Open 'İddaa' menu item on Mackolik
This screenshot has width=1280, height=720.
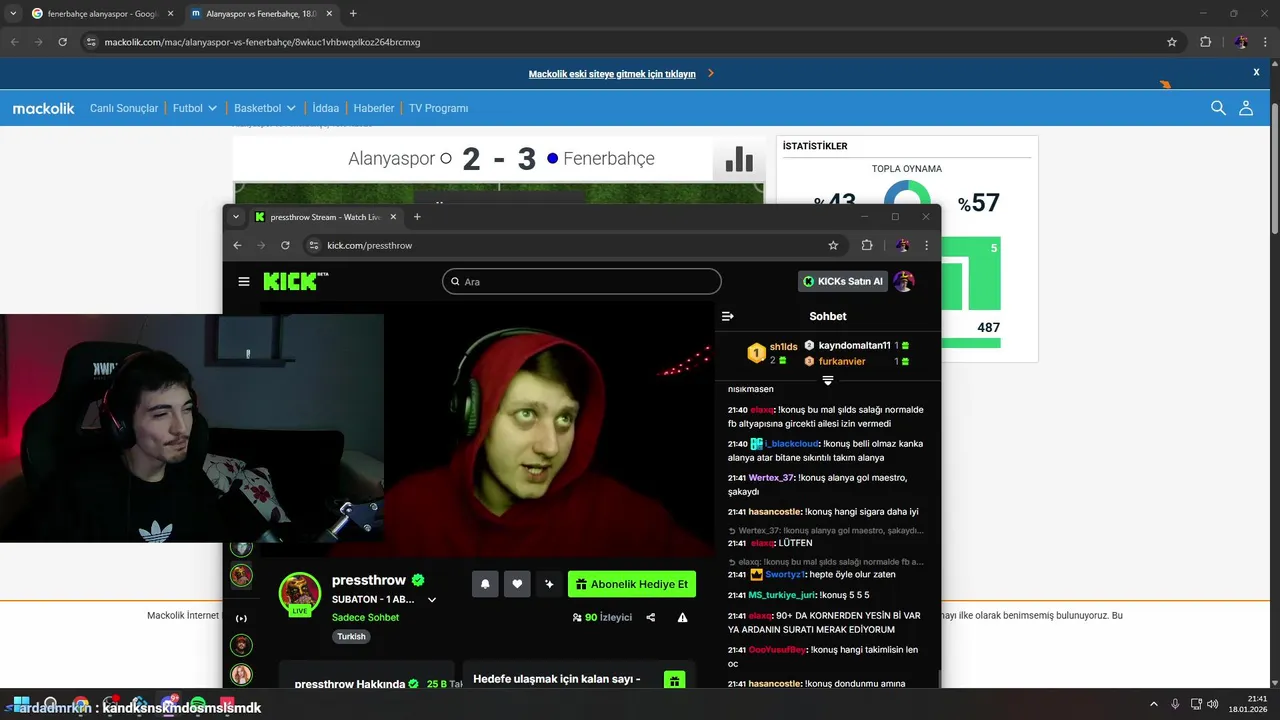(326, 108)
